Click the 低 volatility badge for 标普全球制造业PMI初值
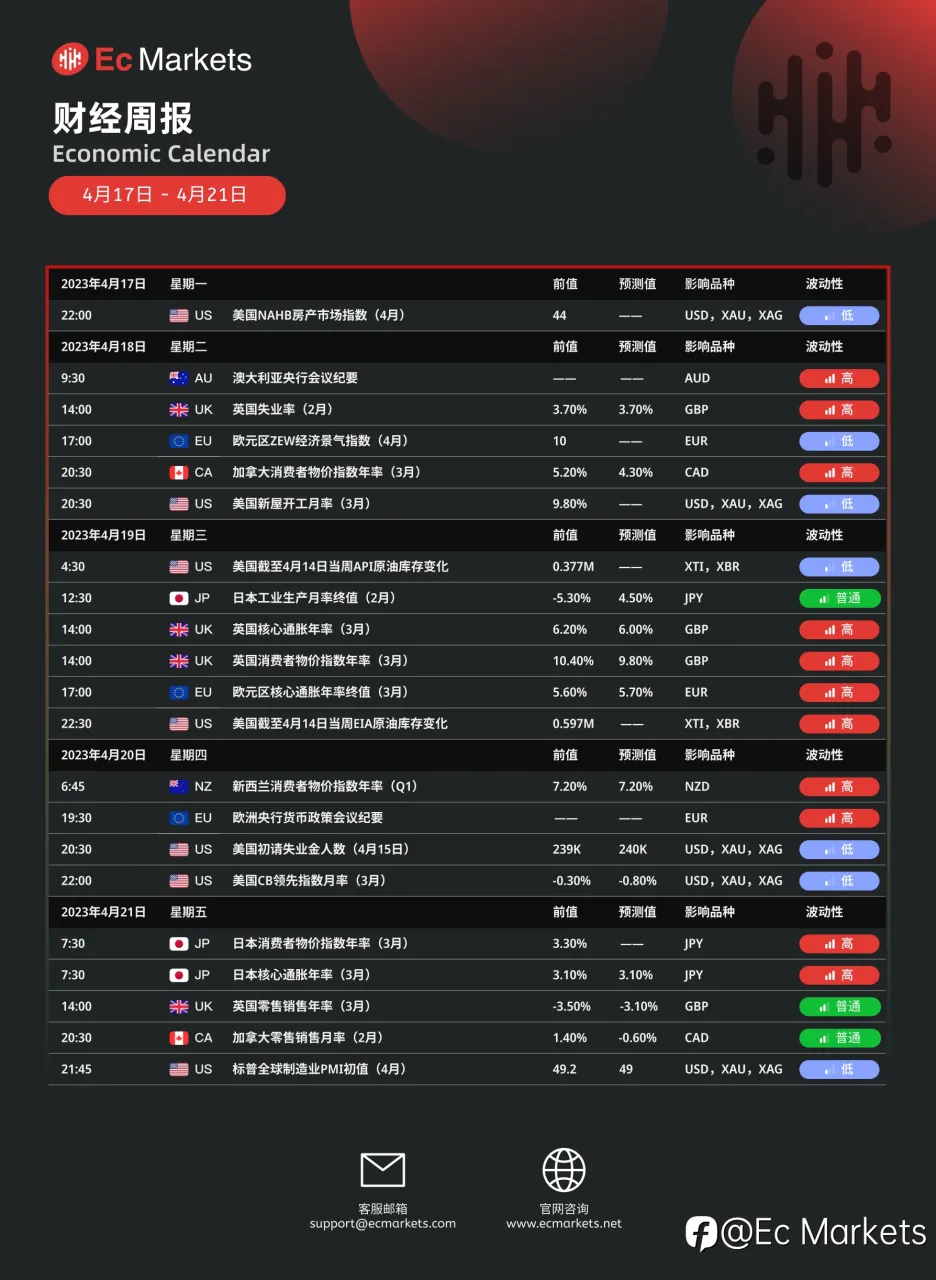The width and height of the screenshot is (936, 1280). tap(839, 1069)
